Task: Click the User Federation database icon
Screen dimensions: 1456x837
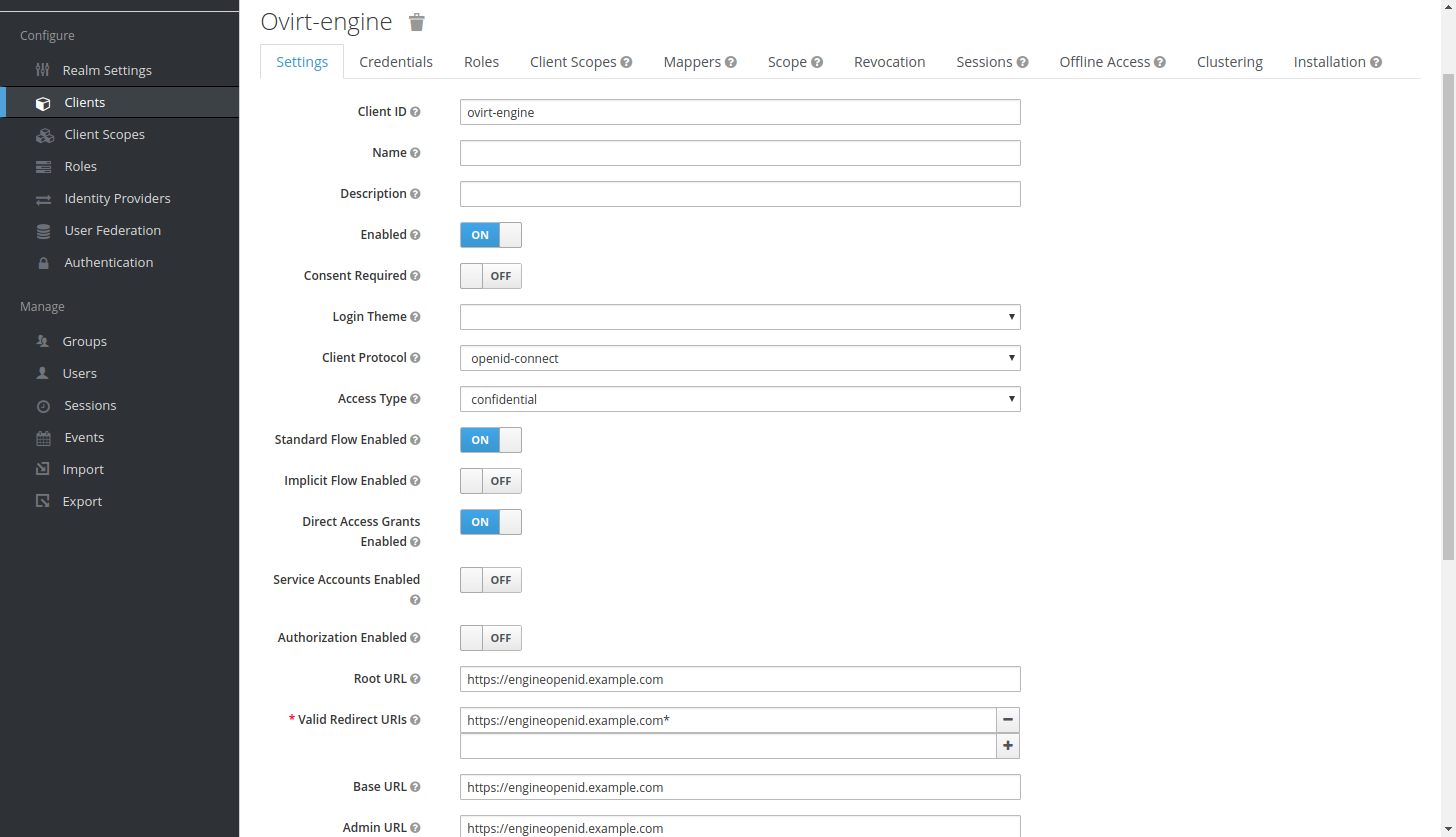Action: (x=43, y=231)
